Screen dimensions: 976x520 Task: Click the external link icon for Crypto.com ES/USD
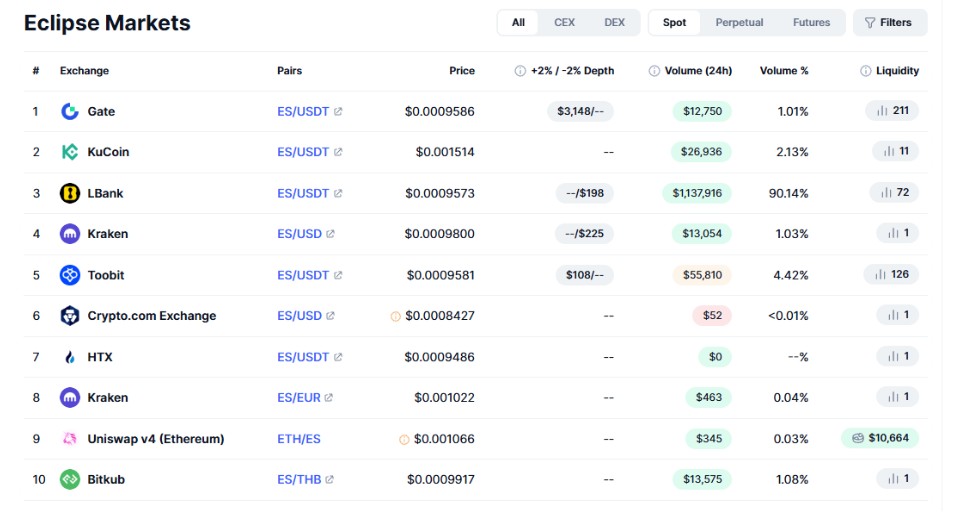[331, 316]
